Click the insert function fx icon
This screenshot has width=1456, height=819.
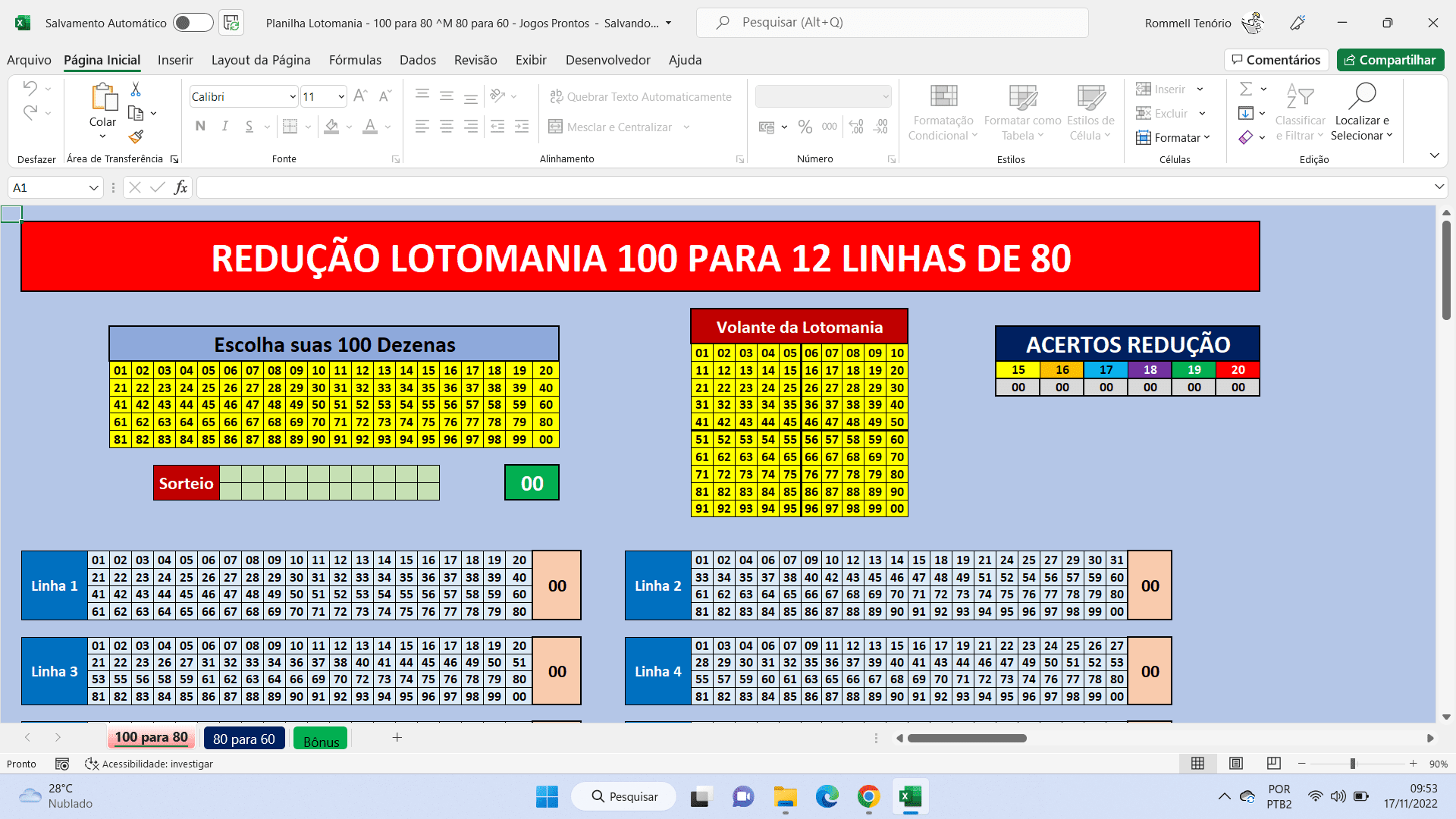click(x=180, y=187)
